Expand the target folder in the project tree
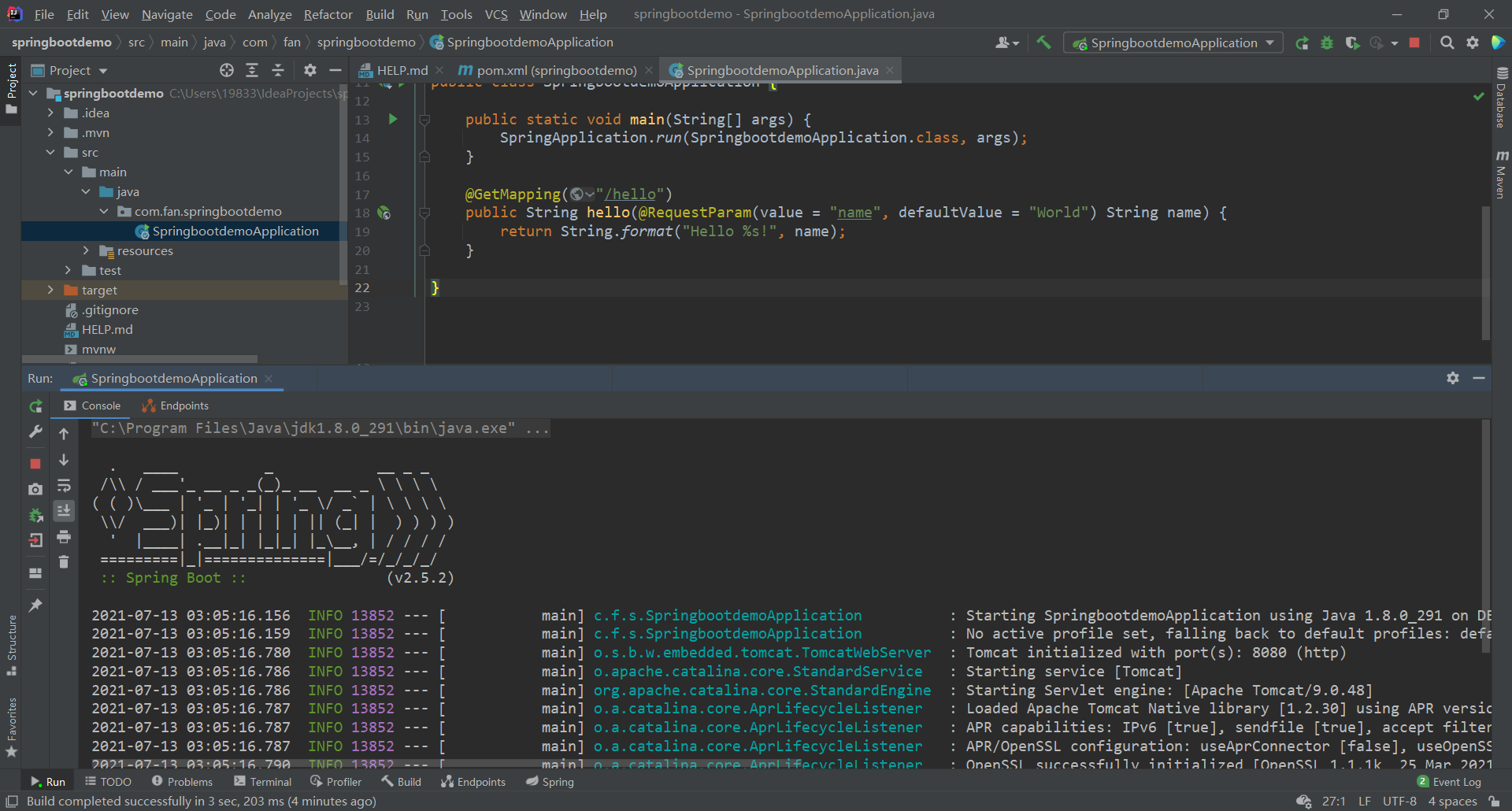1512x811 pixels. click(x=50, y=290)
